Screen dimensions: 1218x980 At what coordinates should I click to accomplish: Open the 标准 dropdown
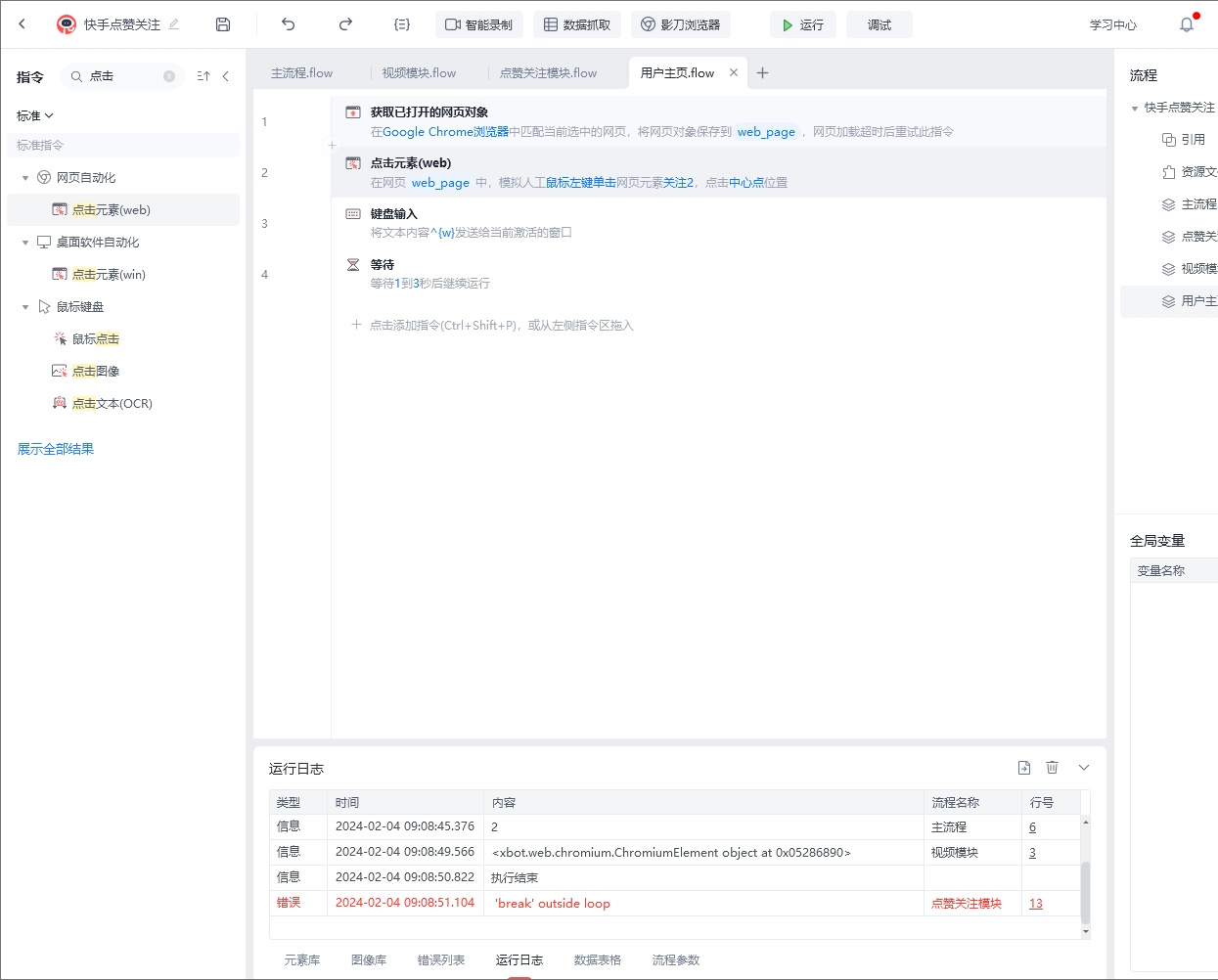(35, 115)
